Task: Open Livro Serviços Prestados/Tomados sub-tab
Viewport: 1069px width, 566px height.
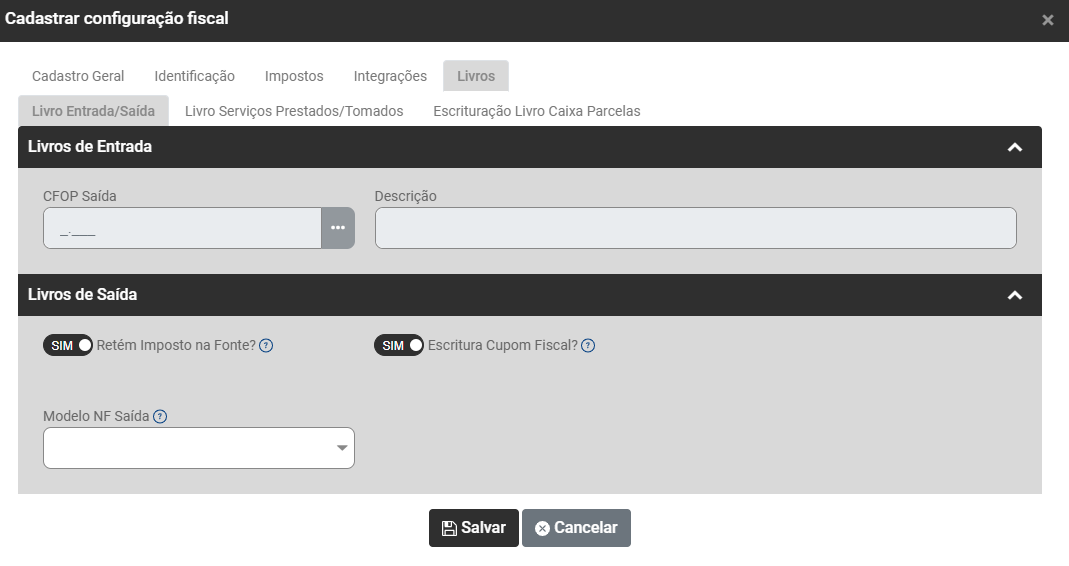Action: pos(294,111)
